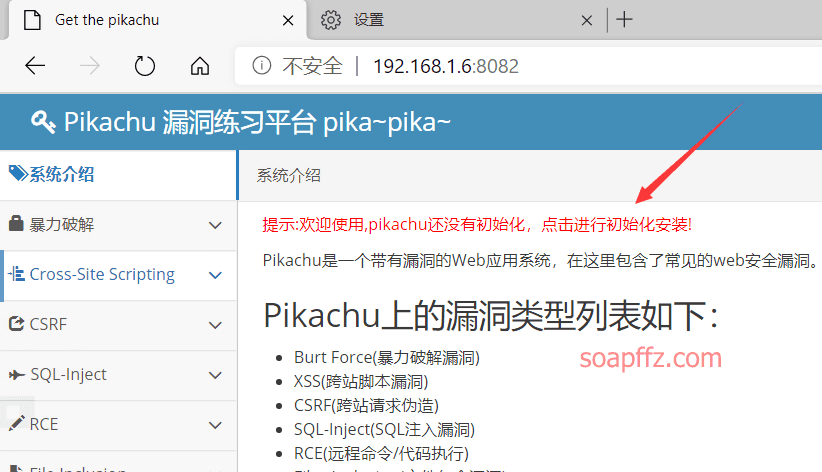Go back with the browser back arrow

pos(35,66)
